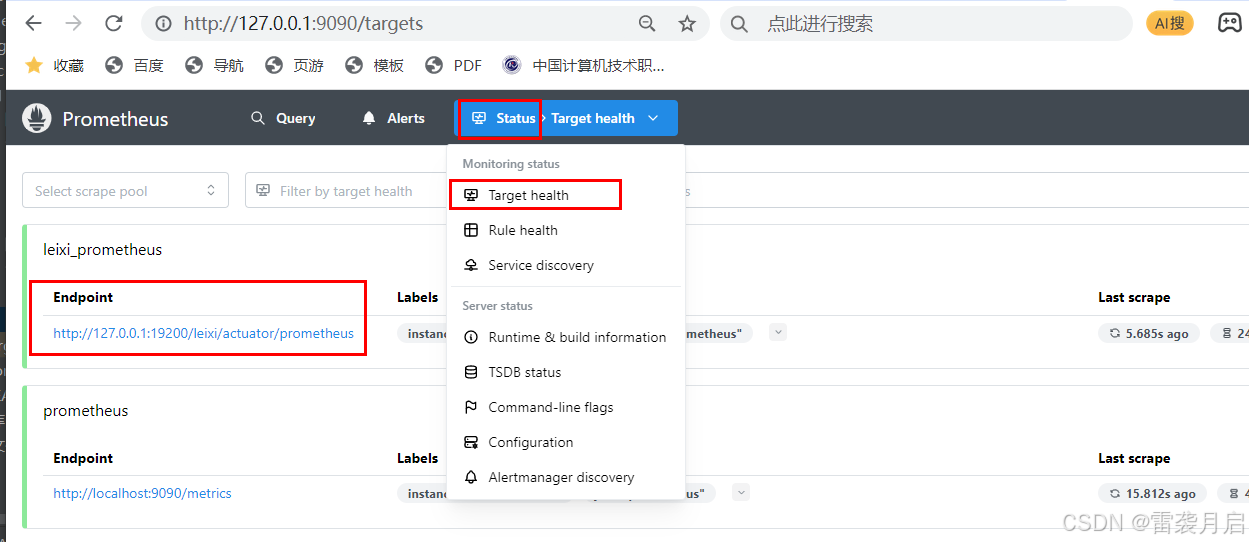Open the 127.0.0.1:19200/leixi/actuator/prometheus endpoint link
1249x542 pixels.
pyautogui.click(x=203, y=333)
